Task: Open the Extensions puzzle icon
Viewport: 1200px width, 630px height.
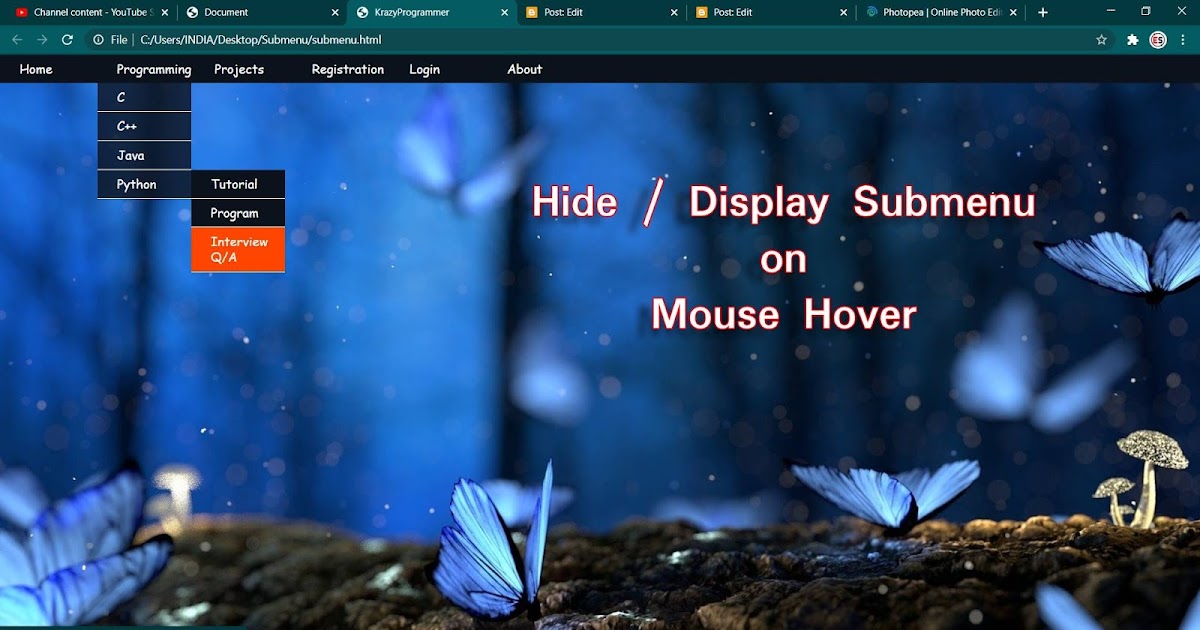Action: 1132,40
